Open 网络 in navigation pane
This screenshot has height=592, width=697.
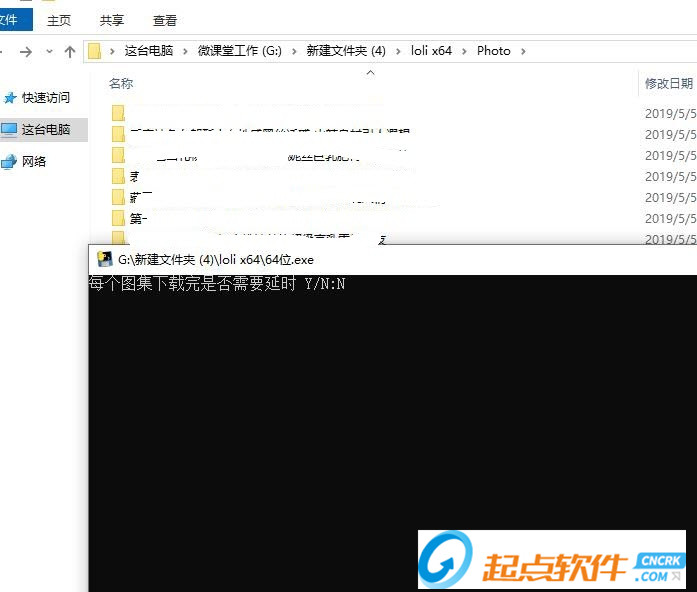coord(34,161)
